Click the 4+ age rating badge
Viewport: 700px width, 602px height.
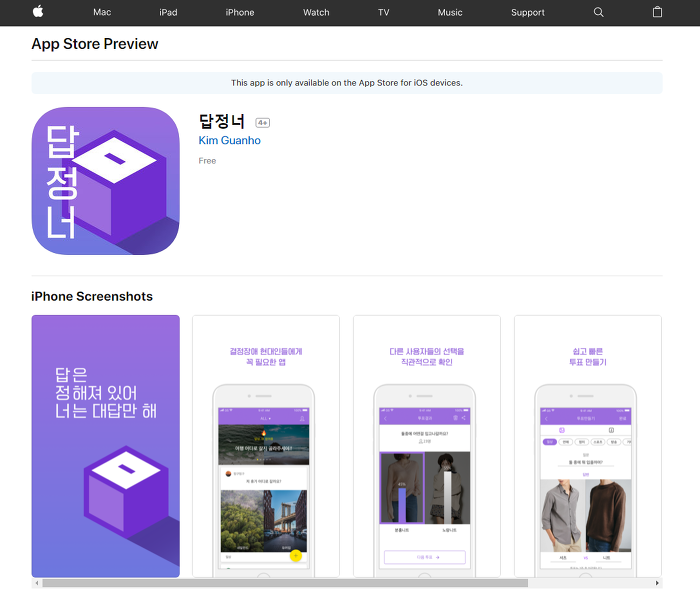point(262,122)
